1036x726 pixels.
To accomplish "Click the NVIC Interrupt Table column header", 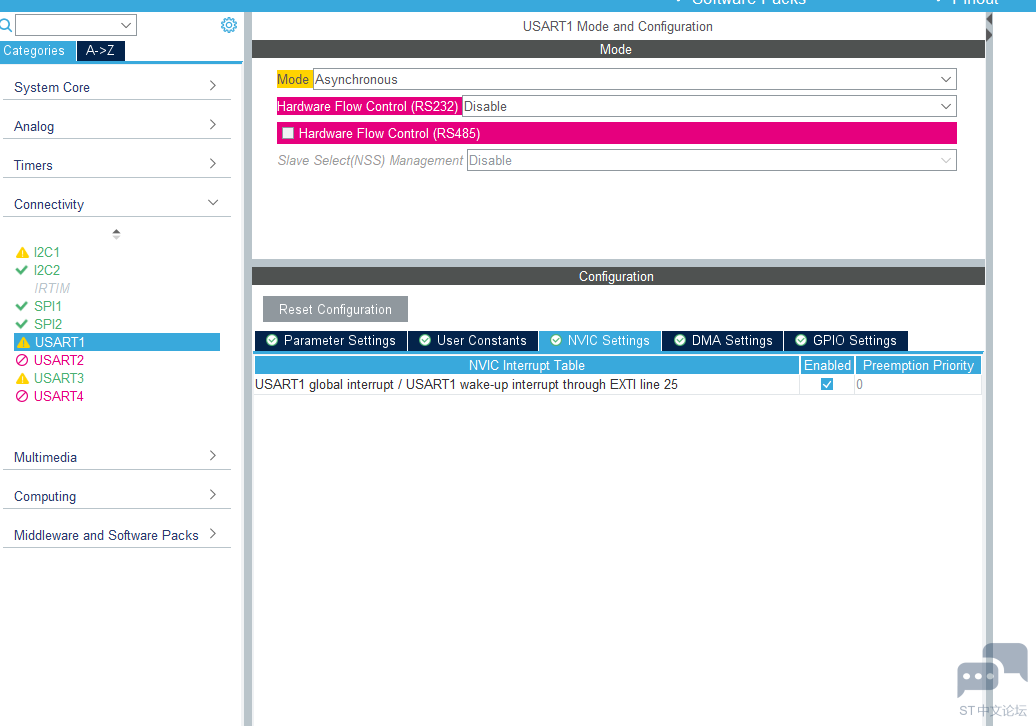I will pyautogui.click(x=527, y=365).
